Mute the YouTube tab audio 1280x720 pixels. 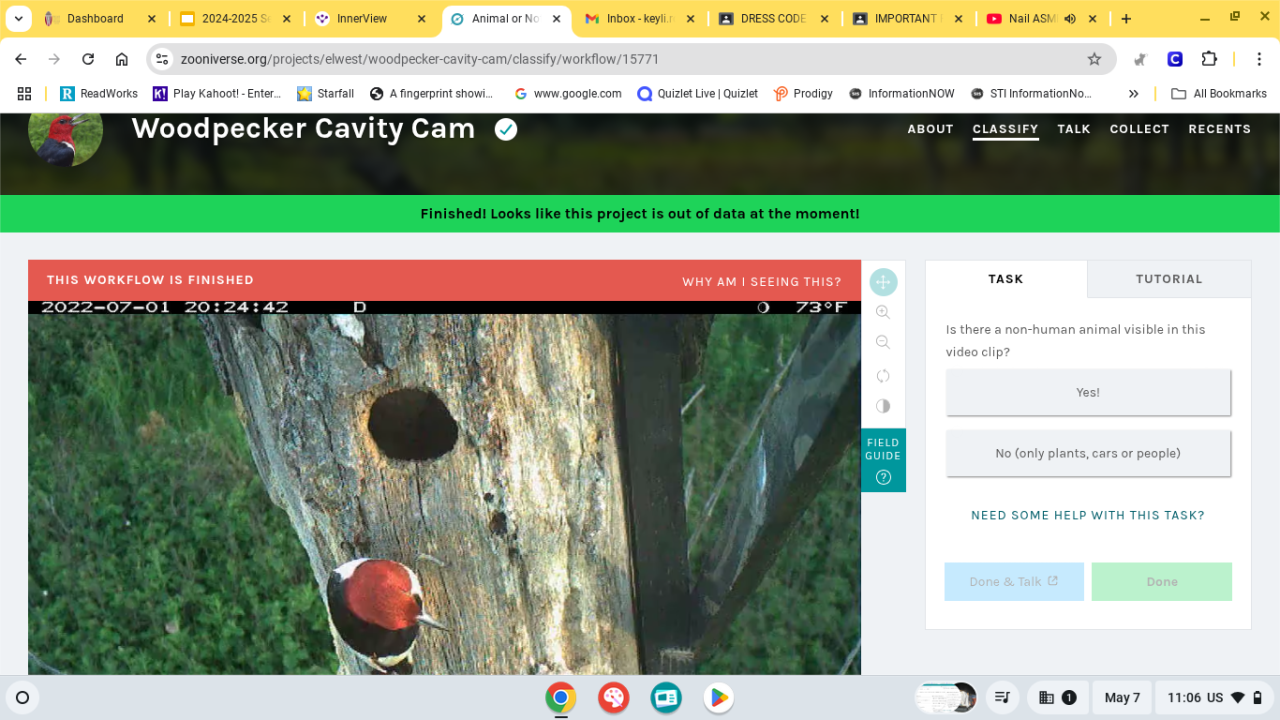(1070, 18)
